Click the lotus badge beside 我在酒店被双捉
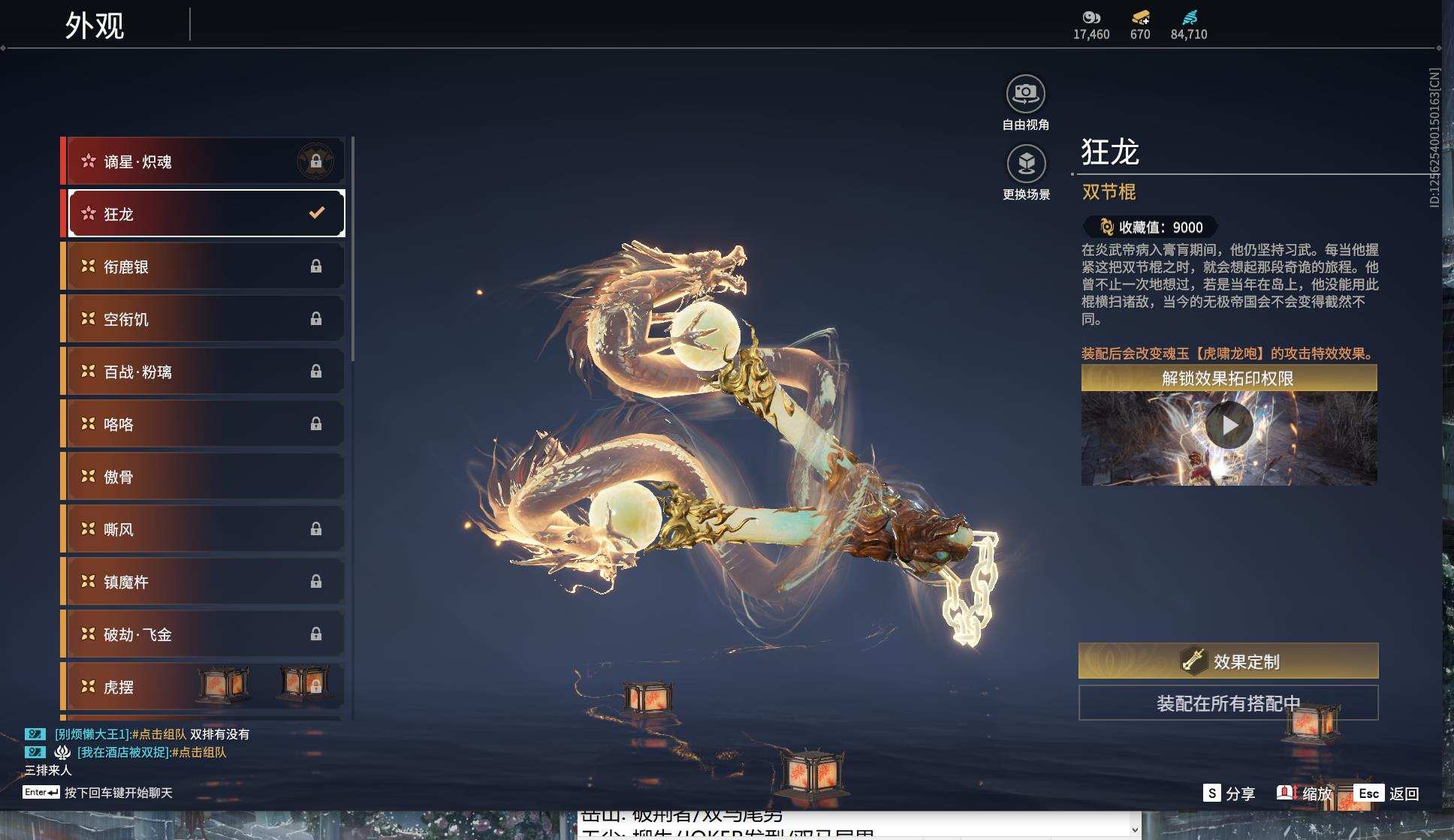Screen dimensions: 1454x840 pyautogui.click(x=62, y=752)
